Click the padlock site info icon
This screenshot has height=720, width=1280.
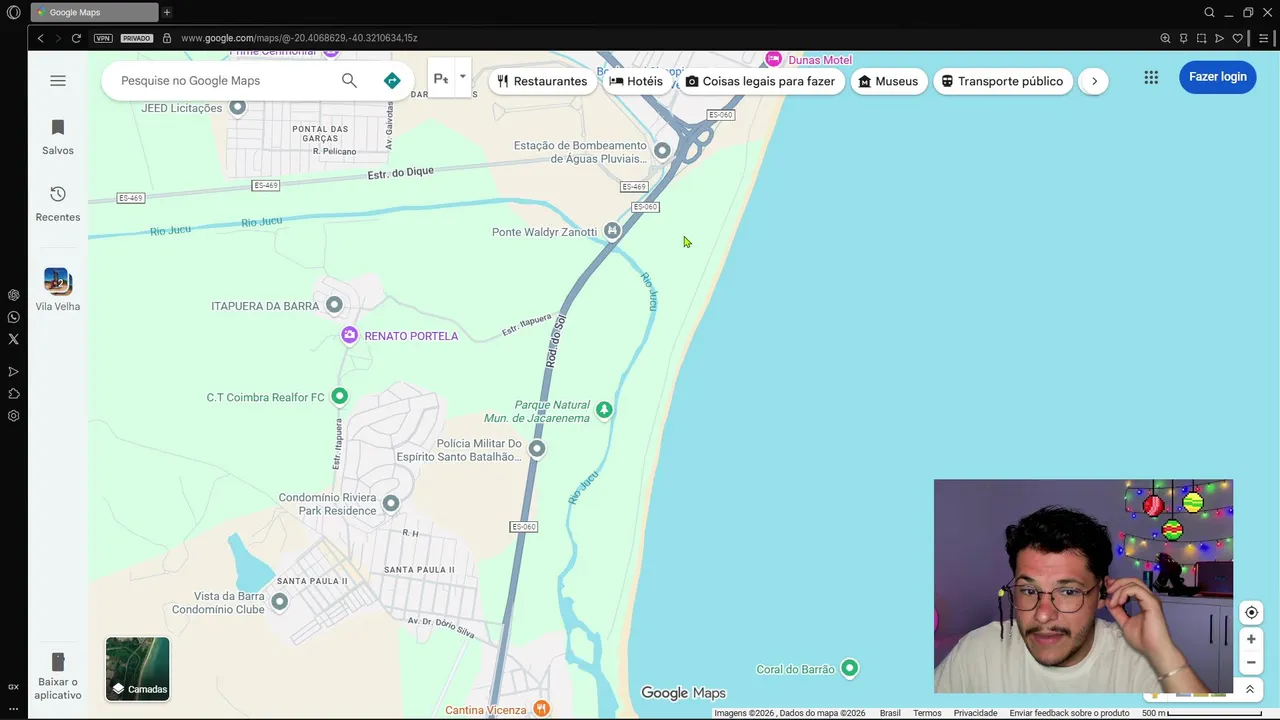click(167, 38)
